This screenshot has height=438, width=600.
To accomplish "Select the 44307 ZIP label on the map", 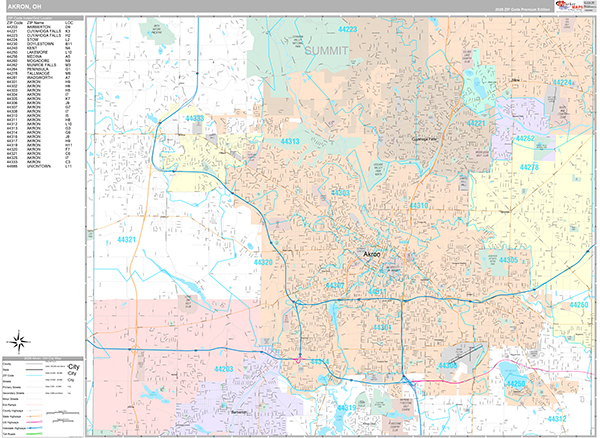I will click(x=335, y=286).
